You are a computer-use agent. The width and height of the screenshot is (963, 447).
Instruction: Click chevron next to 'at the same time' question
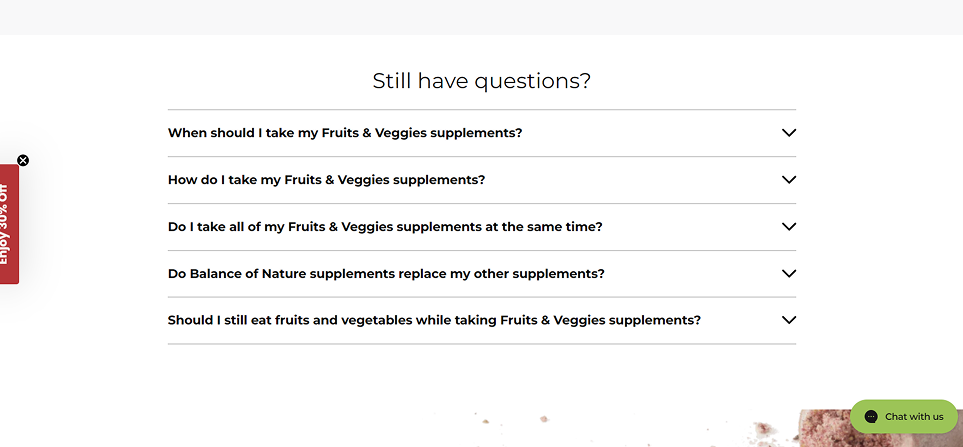coord(788,227)
